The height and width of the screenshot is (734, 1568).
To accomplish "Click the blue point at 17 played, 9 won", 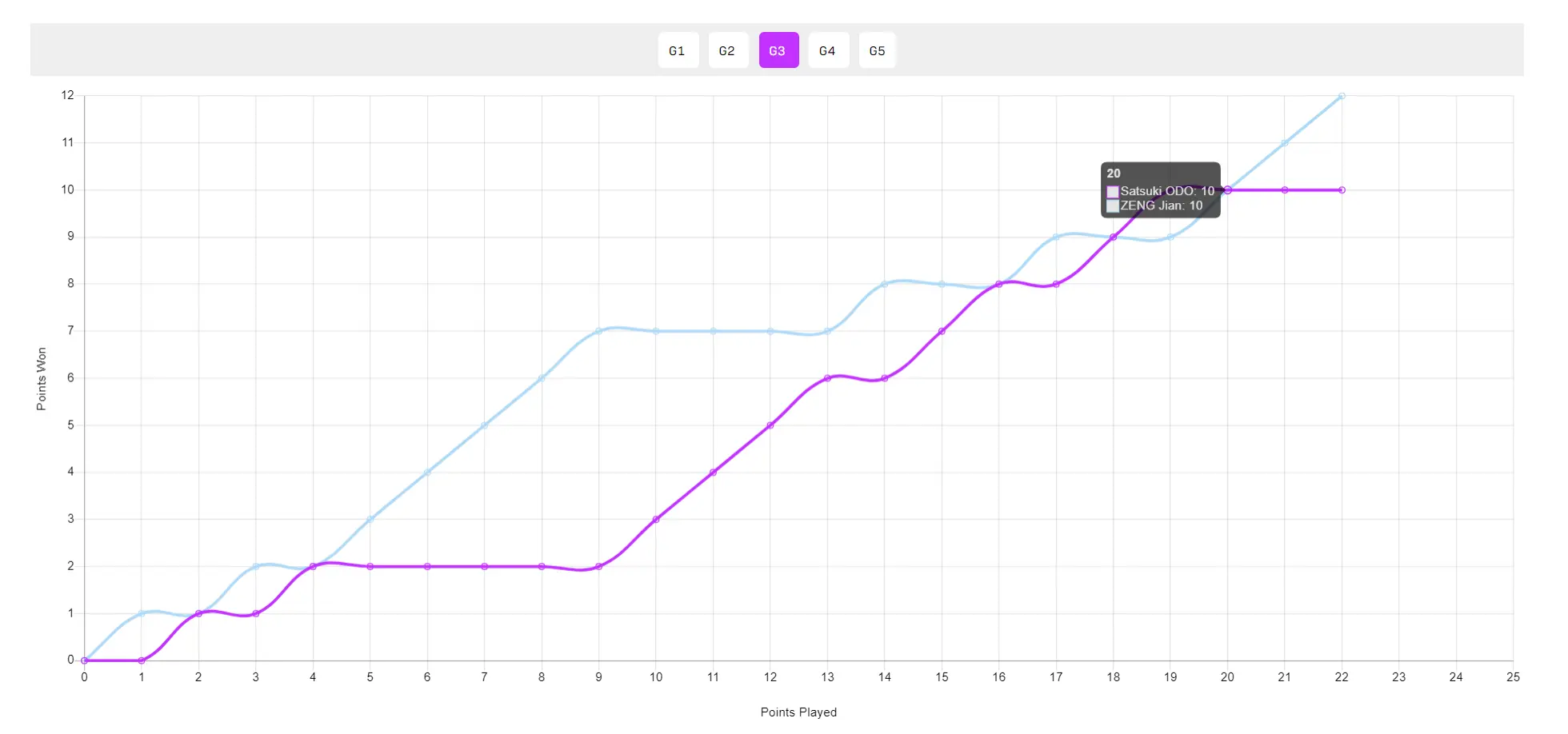I will coord(1056,237).
